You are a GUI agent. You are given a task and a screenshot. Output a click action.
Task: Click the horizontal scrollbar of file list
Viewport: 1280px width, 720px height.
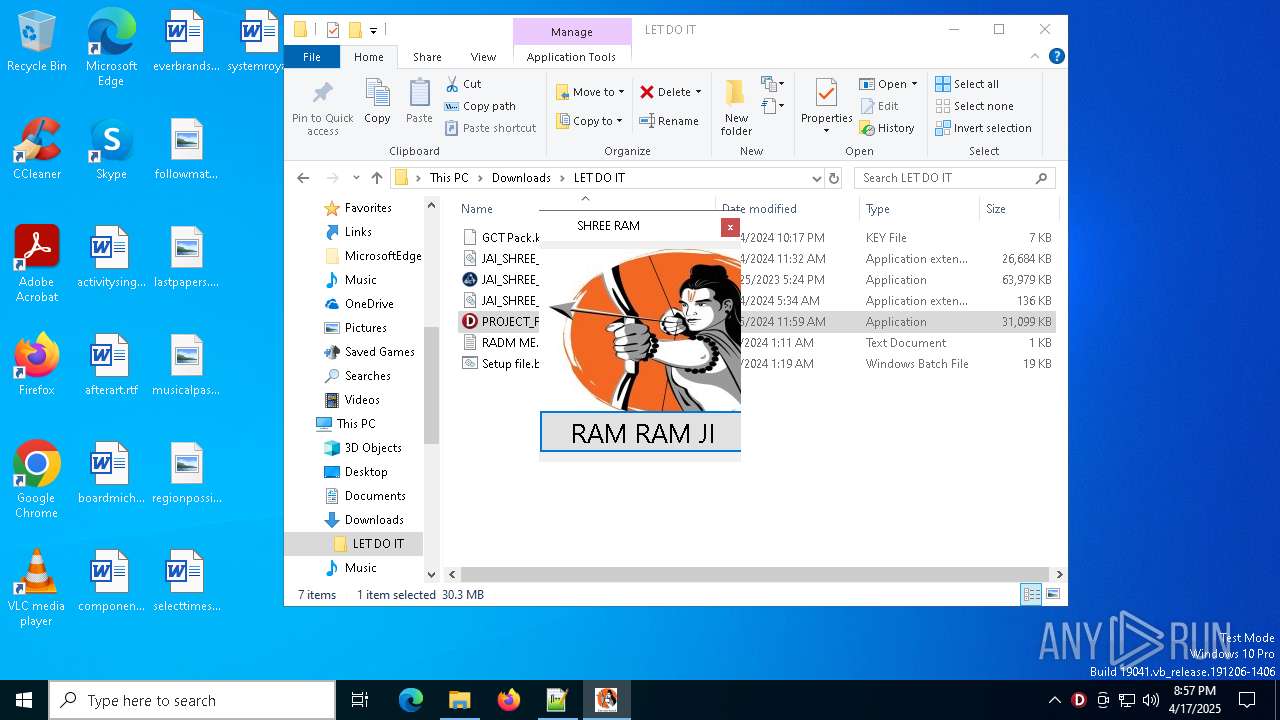point(755,574)
